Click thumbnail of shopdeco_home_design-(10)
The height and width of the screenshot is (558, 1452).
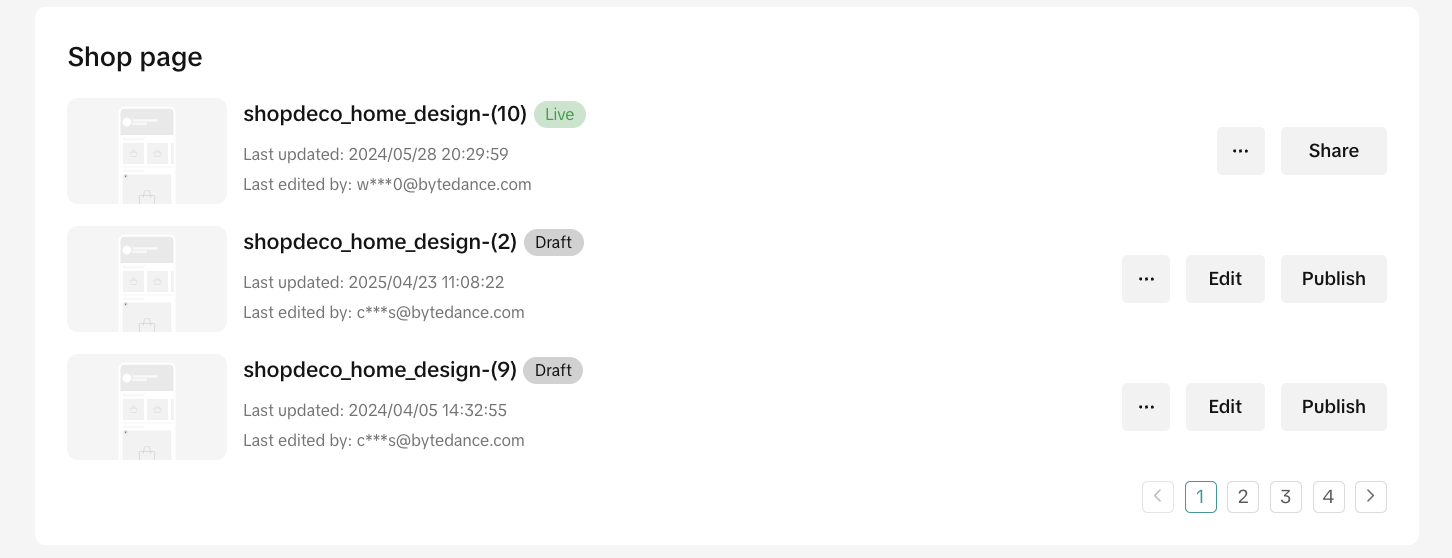[147, 151]
